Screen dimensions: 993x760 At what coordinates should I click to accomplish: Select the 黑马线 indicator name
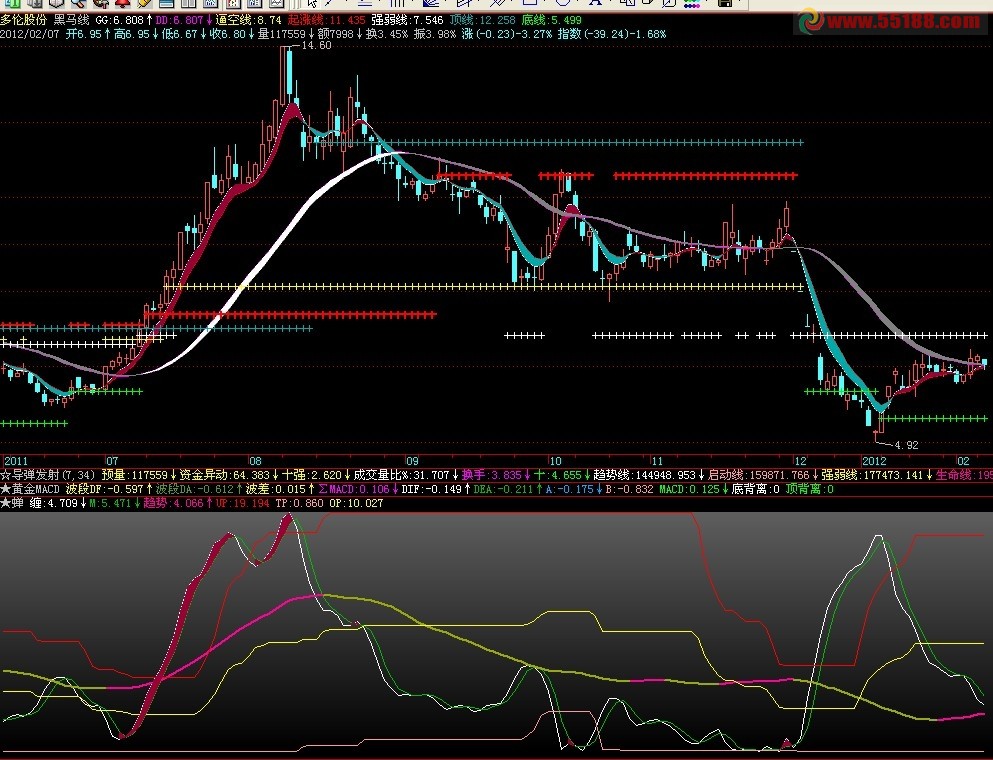(72, 20)
